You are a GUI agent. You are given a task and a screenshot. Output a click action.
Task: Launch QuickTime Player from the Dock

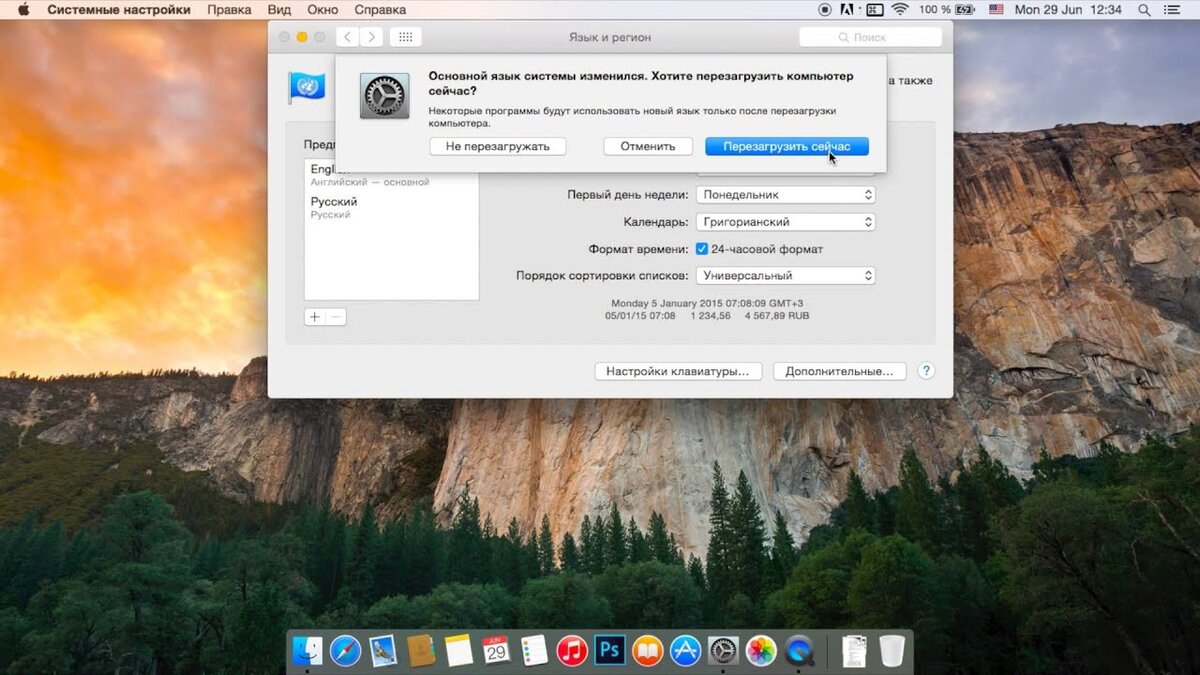pyautogui.click(x=799, y=651)
